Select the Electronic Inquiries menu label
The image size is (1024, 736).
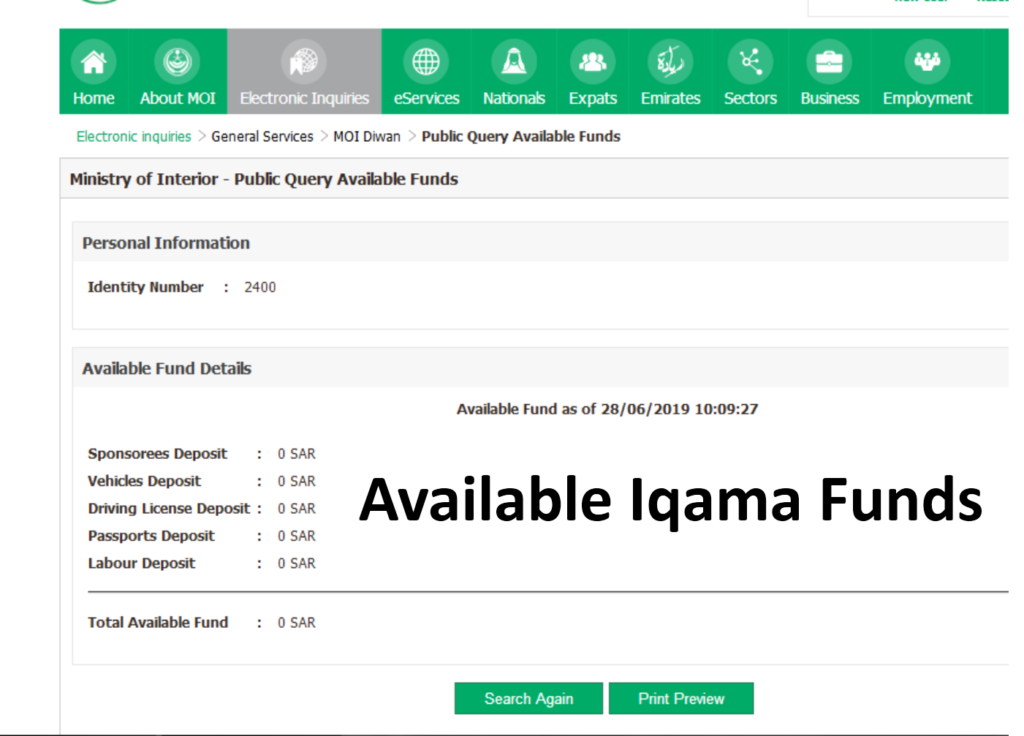coord(304,98)
